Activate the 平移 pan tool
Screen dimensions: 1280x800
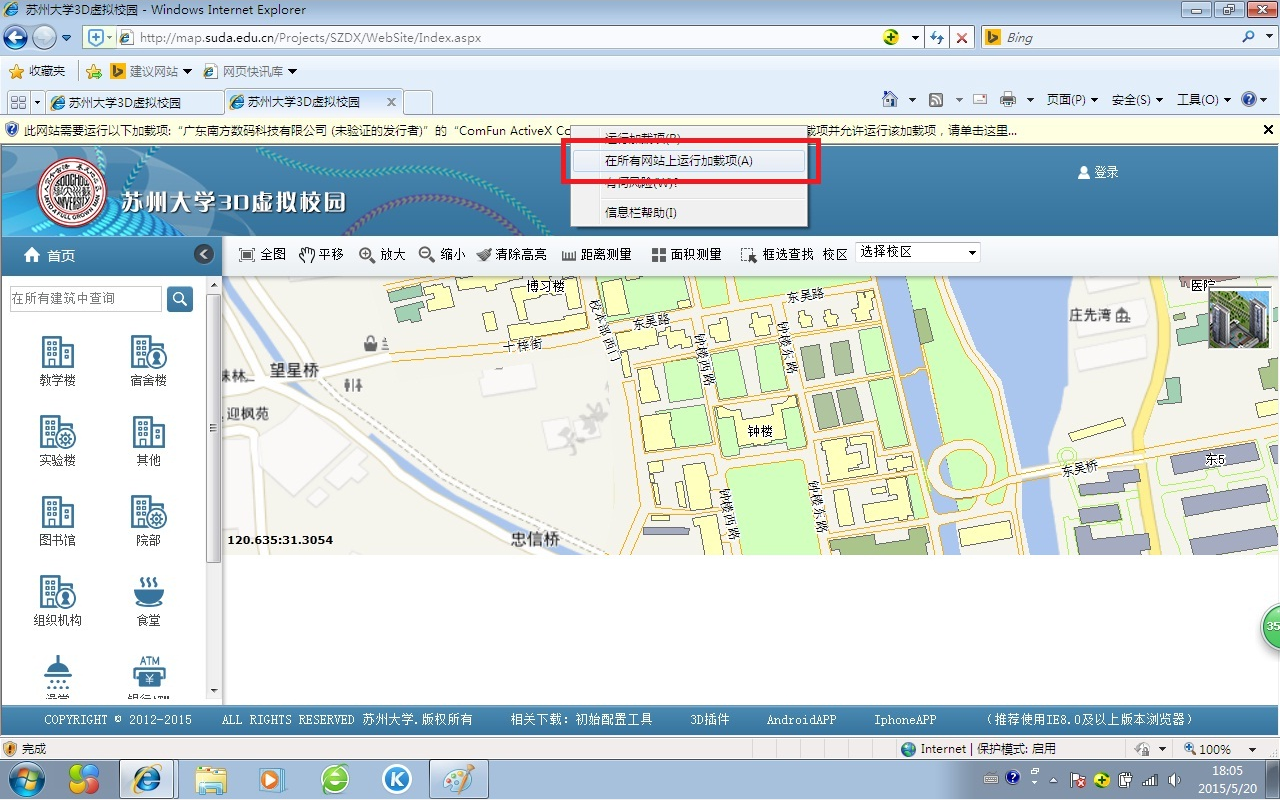tap(321, 255)
